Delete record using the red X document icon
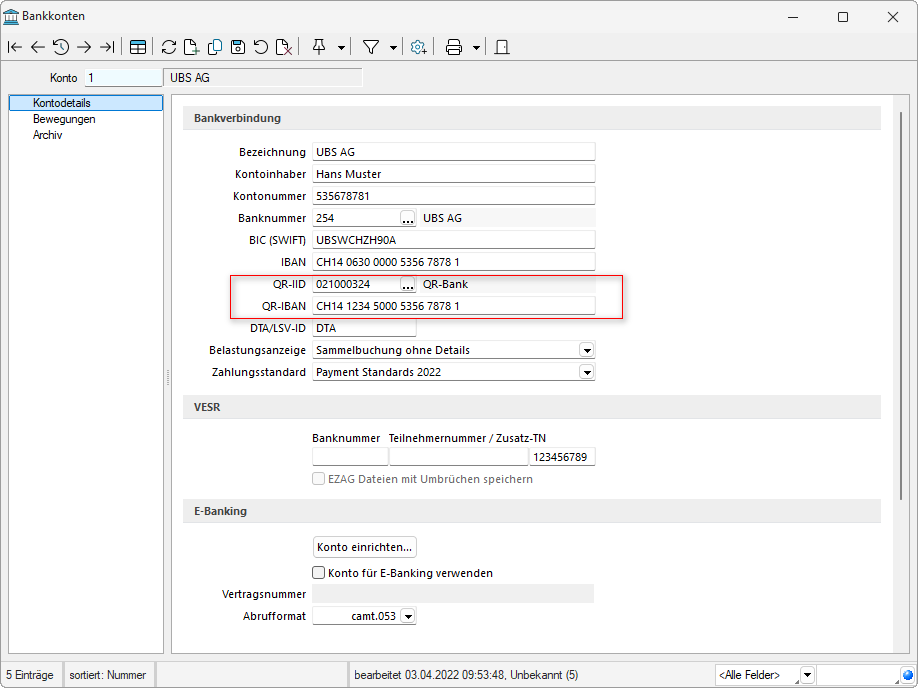 [284, 47]
